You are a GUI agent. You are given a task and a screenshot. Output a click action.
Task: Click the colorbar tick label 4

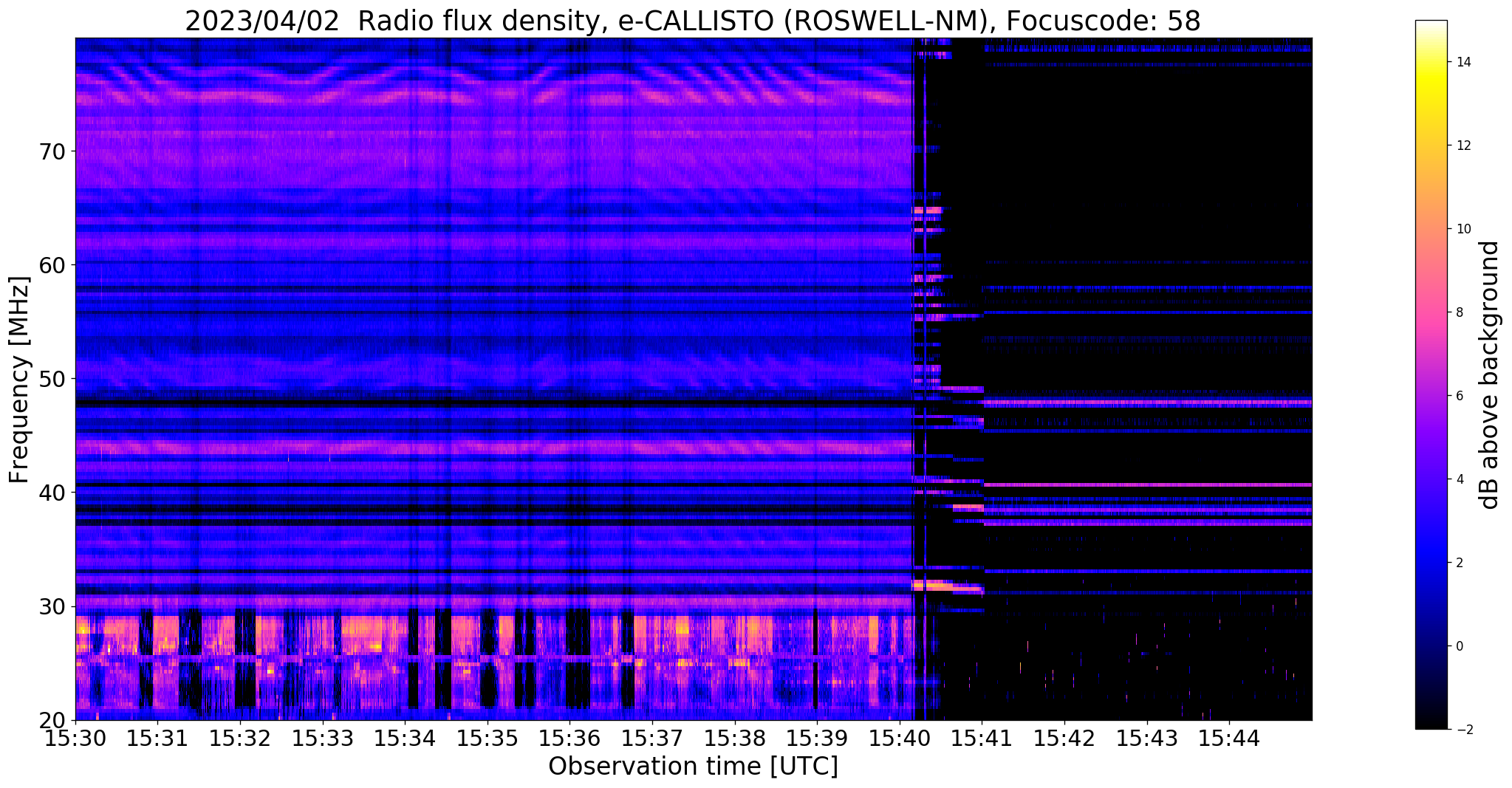1459,479
